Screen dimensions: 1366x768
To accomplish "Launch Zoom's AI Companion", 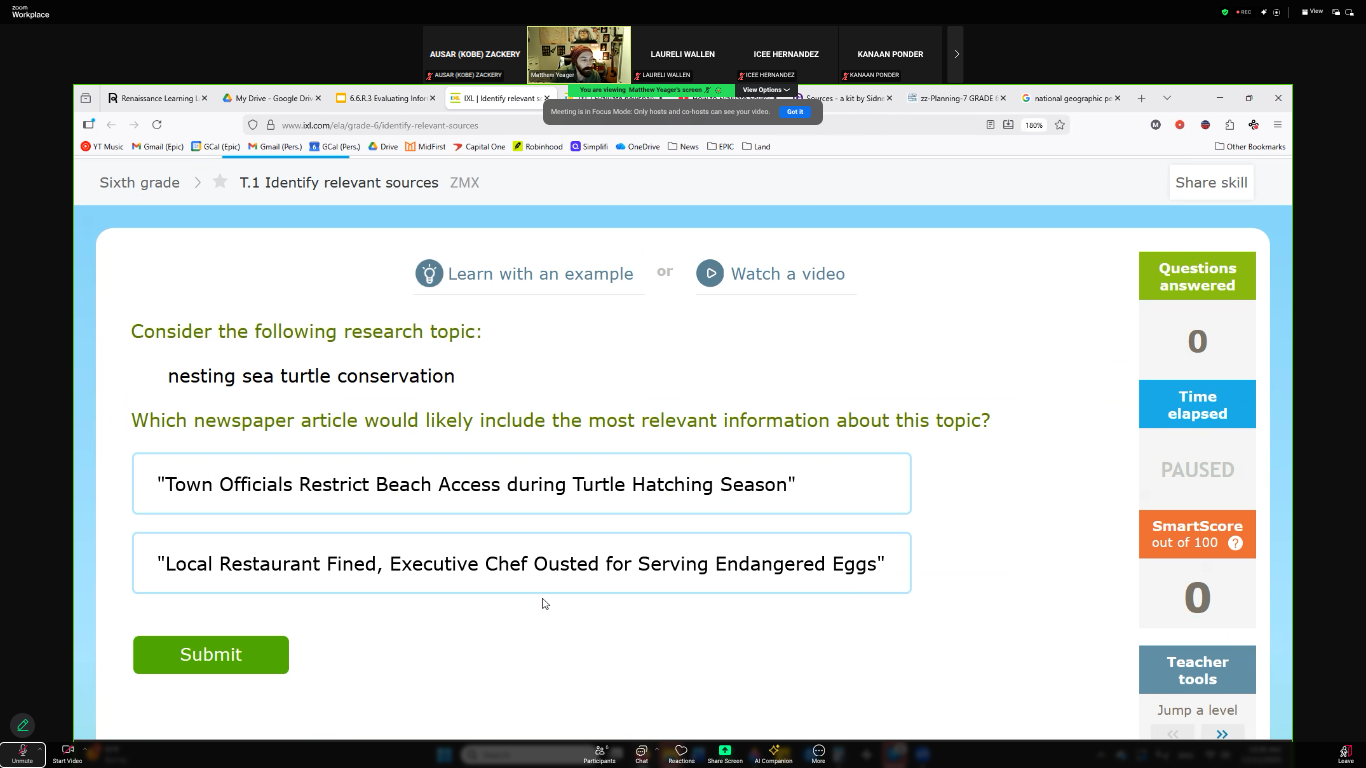I will 773,754.
